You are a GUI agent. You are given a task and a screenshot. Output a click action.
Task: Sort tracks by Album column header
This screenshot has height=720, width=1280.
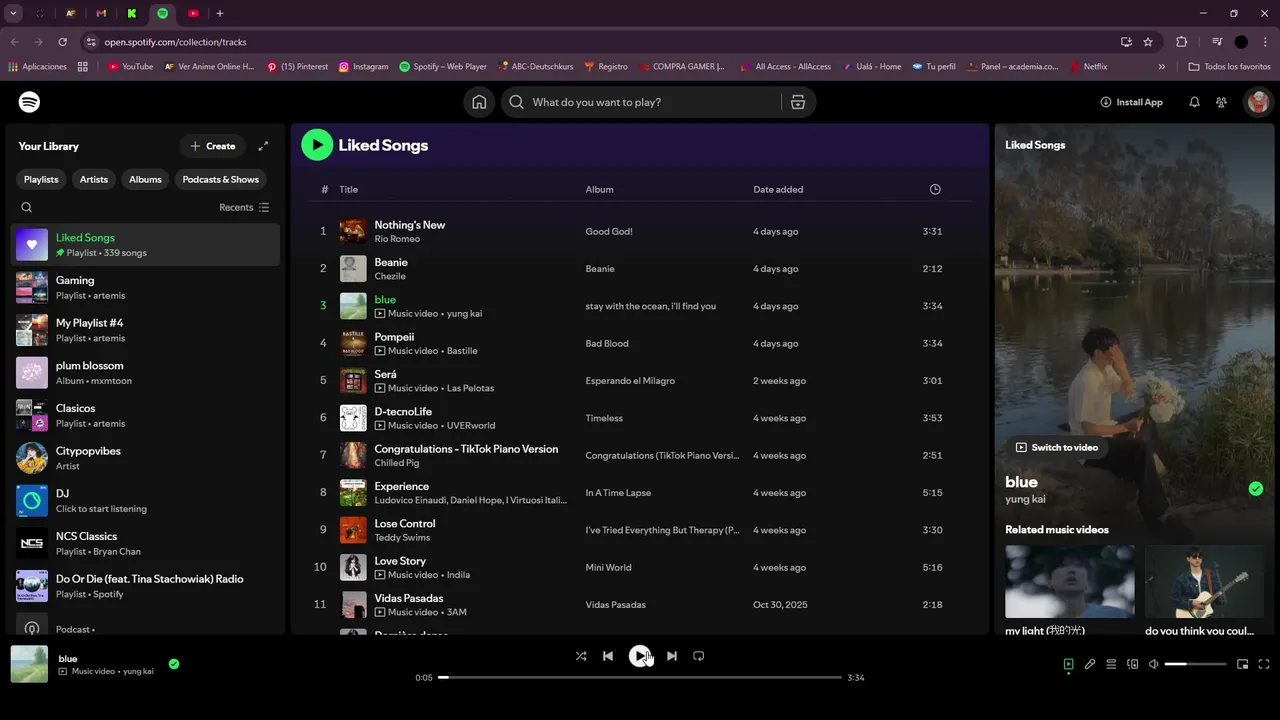[599, 189]
